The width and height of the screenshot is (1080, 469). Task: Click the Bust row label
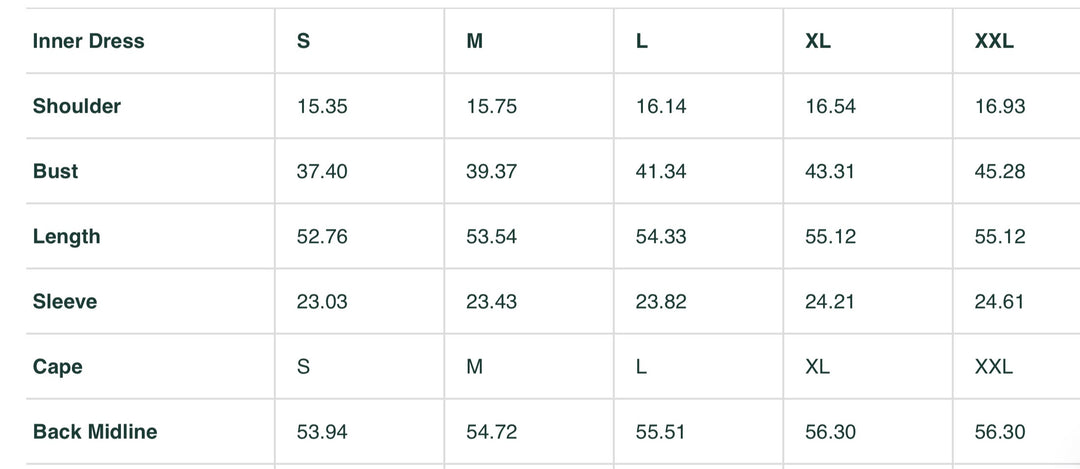[x=55, y=171]
